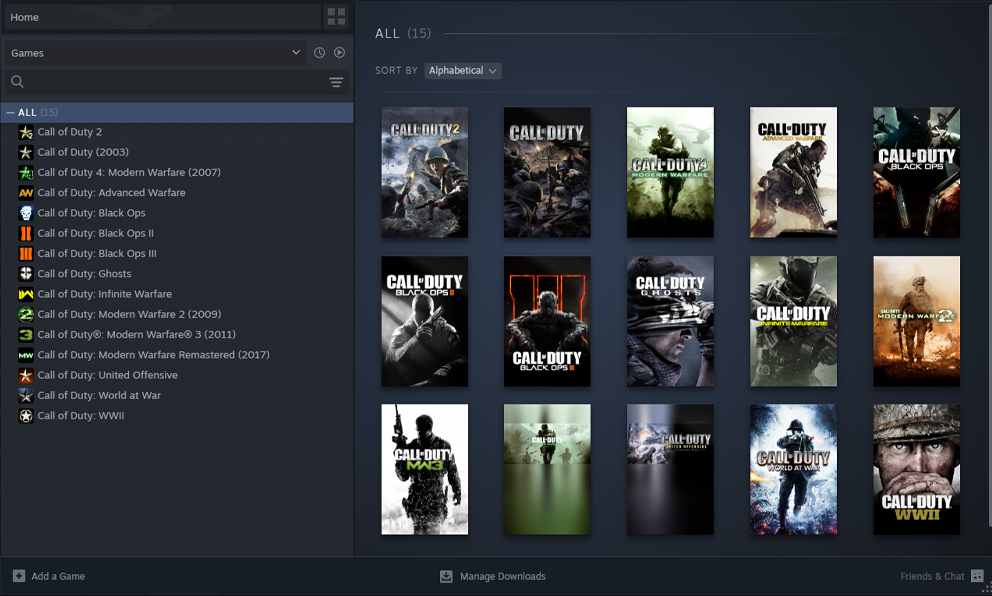Select the ALL (15) heading above the grid
This screenshot has height=596, width=992.
coord(403,33)
